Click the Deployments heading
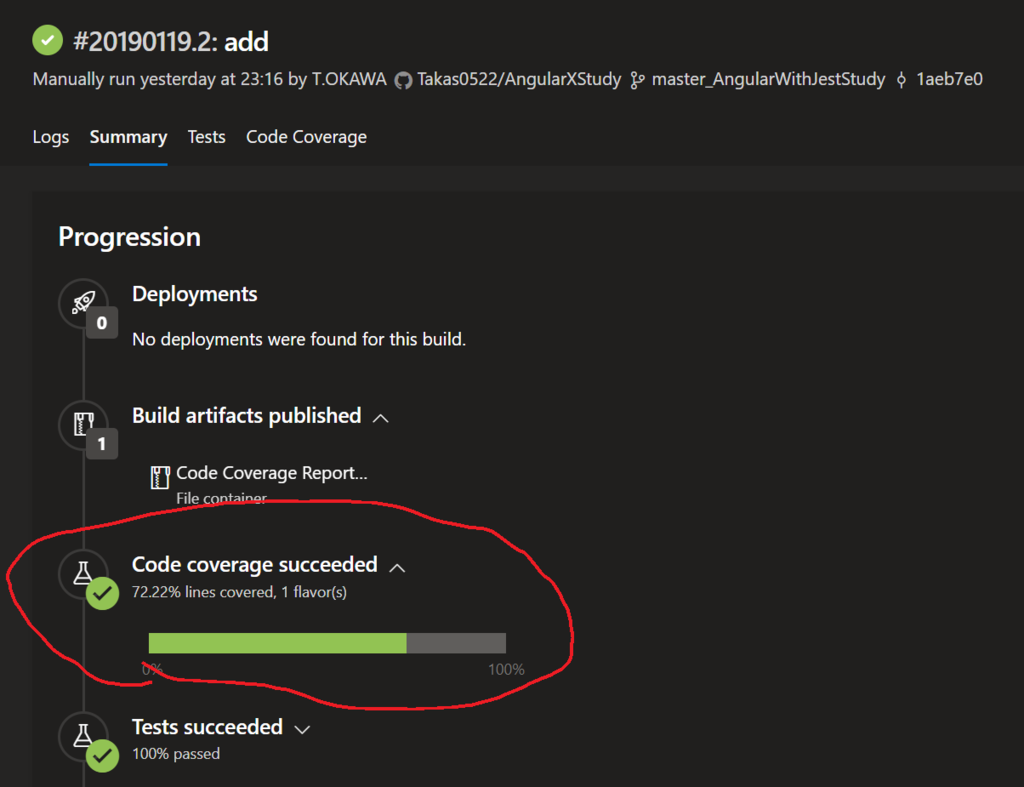 [x=195, y=294]
